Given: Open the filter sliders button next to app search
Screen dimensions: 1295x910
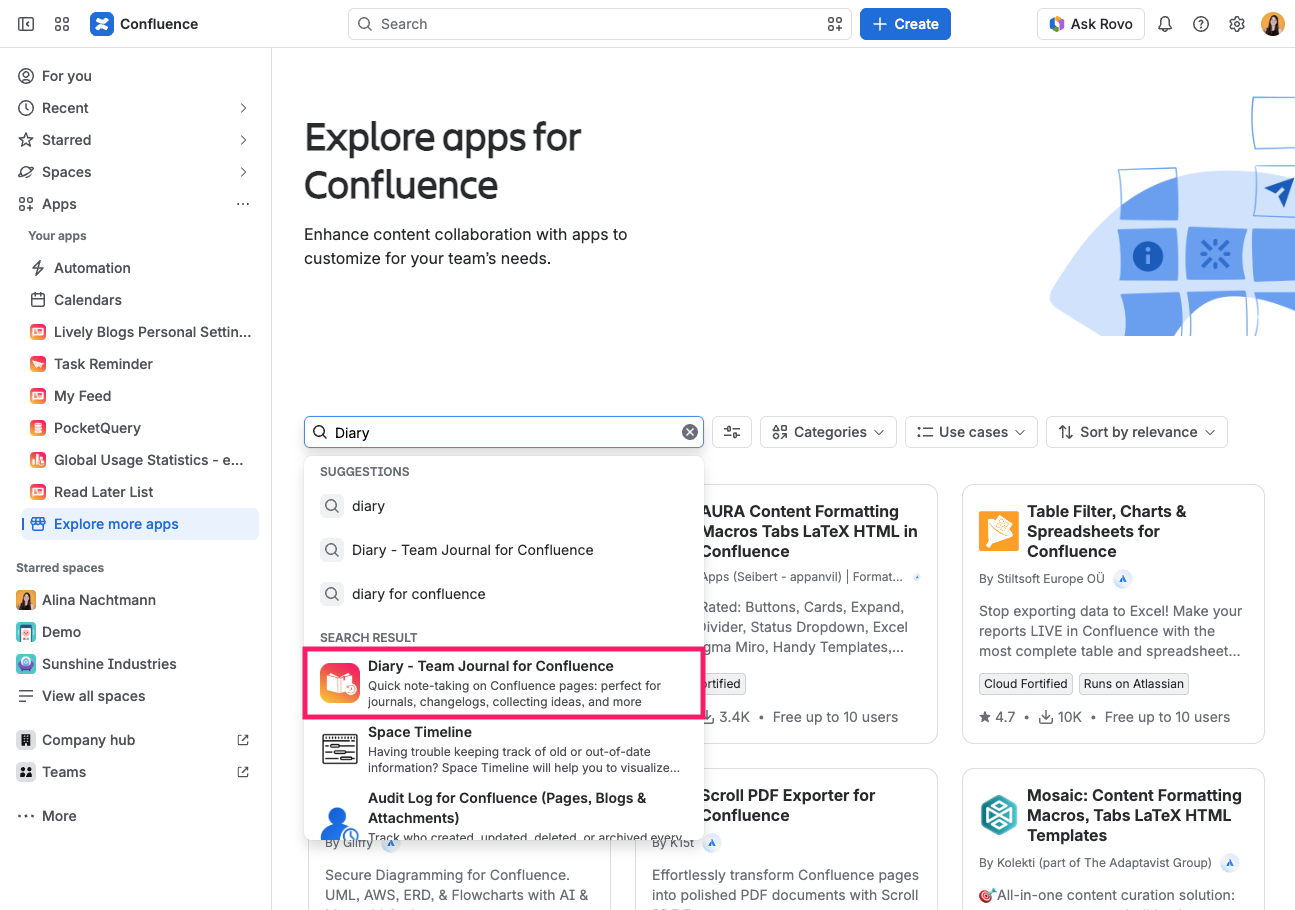Looking at the screenshot, I should 732,432.
